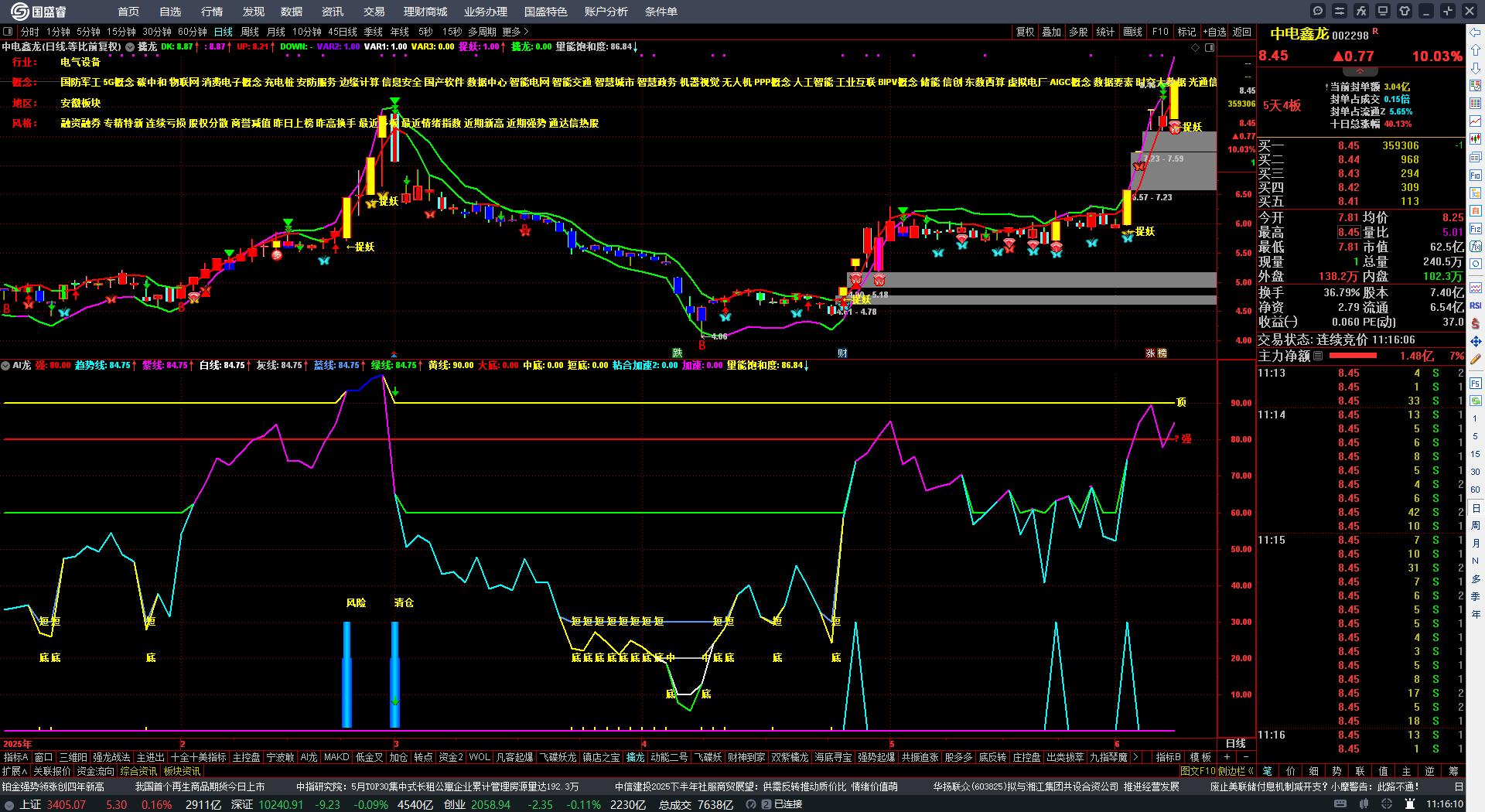Click the plus zoom button below 日线

[x=1227, y=757]
